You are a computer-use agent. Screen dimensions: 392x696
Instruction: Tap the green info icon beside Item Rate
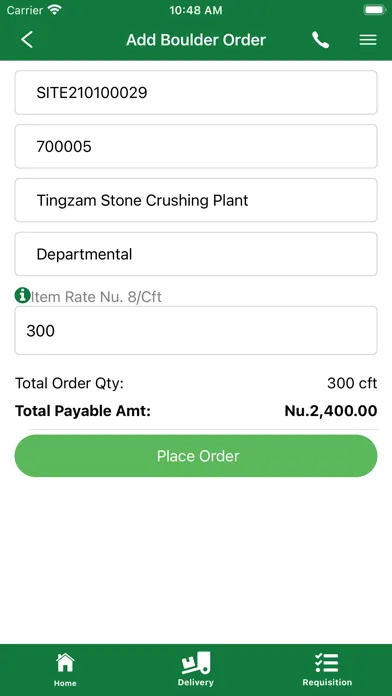22,295
